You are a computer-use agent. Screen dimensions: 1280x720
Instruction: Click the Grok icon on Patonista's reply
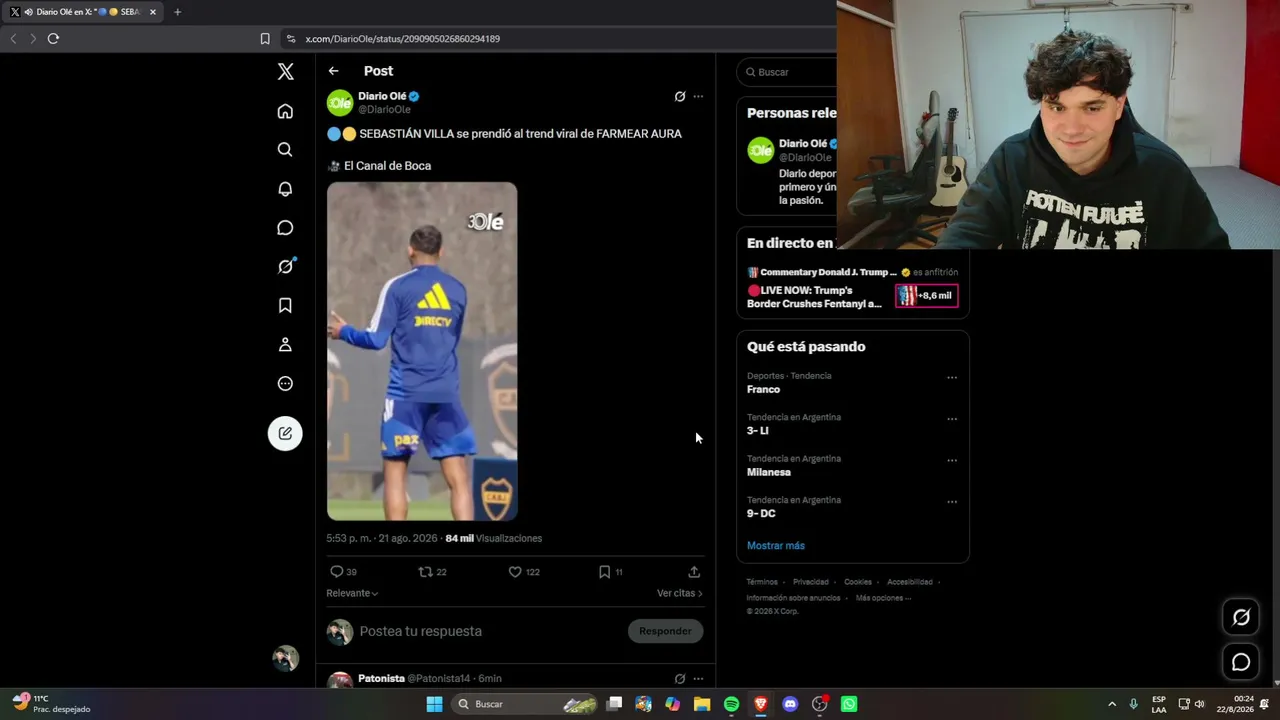coord(680,678)
